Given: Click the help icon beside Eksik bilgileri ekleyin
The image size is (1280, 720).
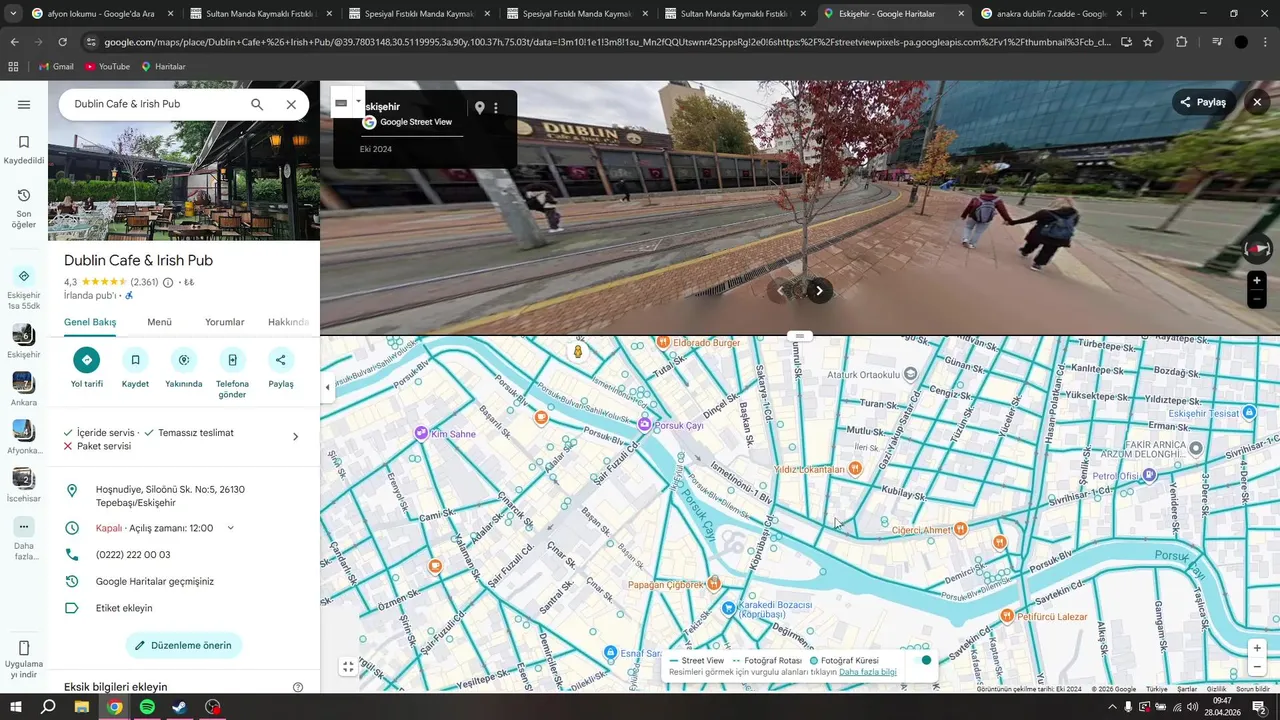Looking at the screenshot, I should pos(297,687).
